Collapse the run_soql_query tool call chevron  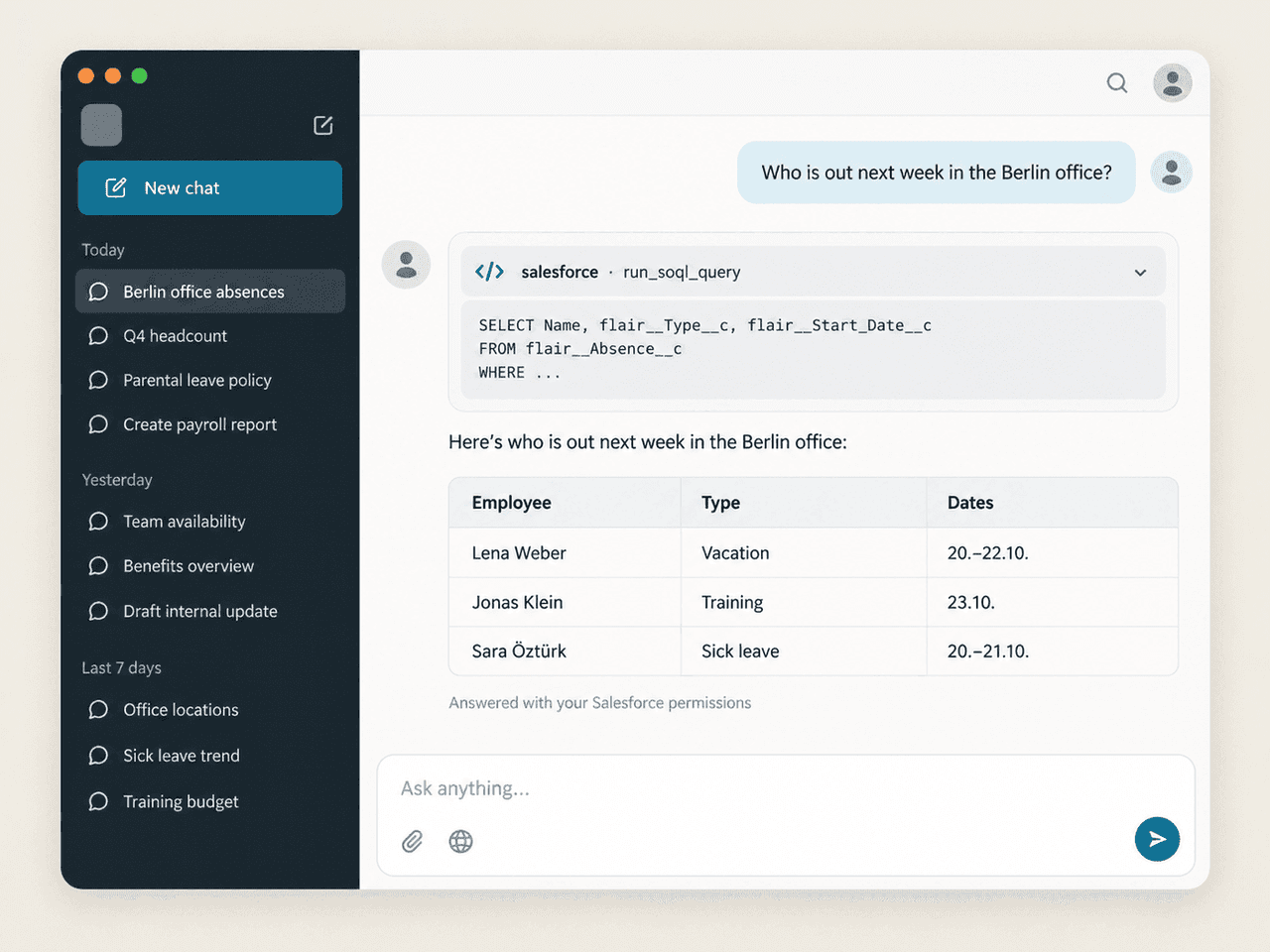1141,273
